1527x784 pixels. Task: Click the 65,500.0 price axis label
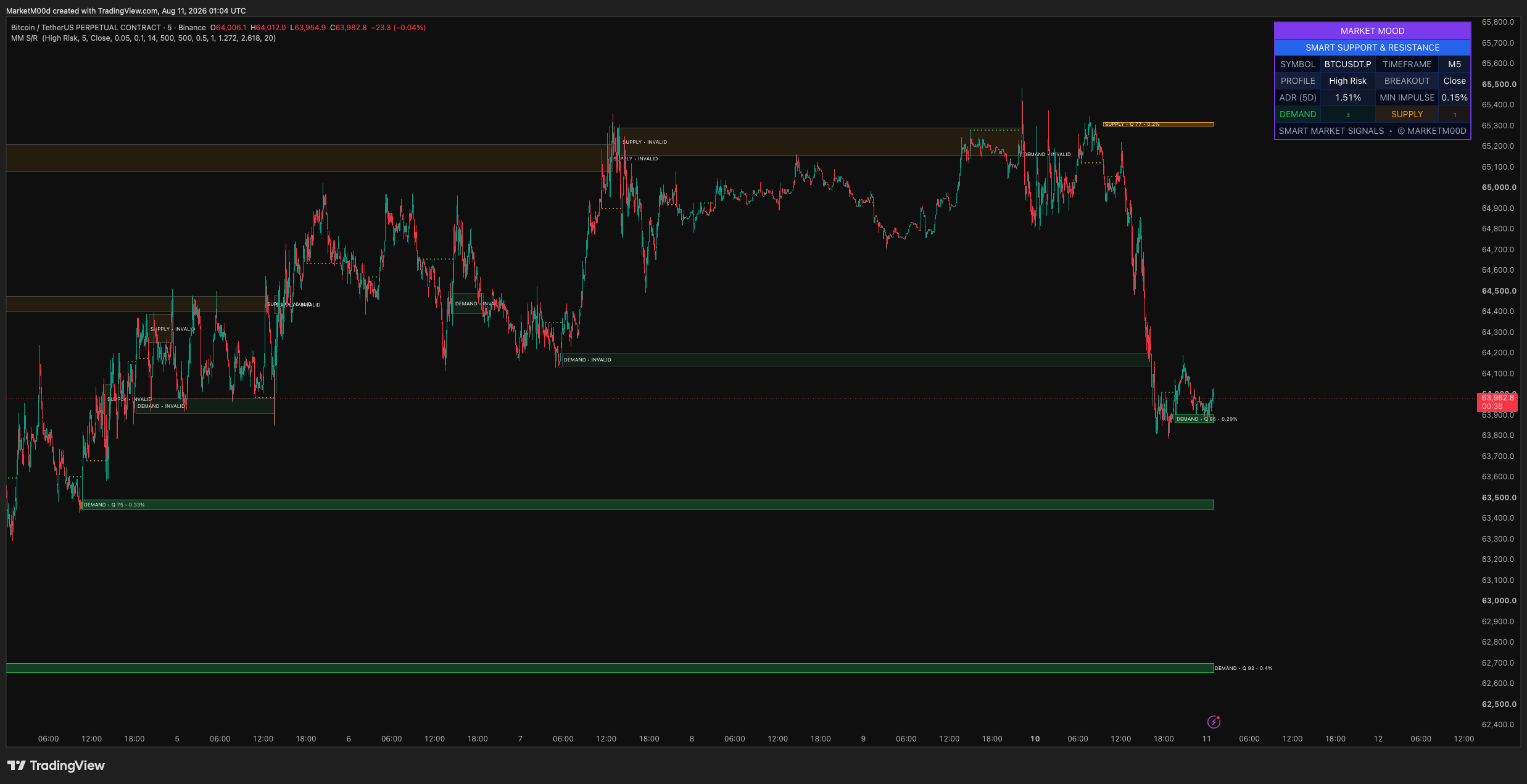pyautogui.click(x=1499, y=85)
